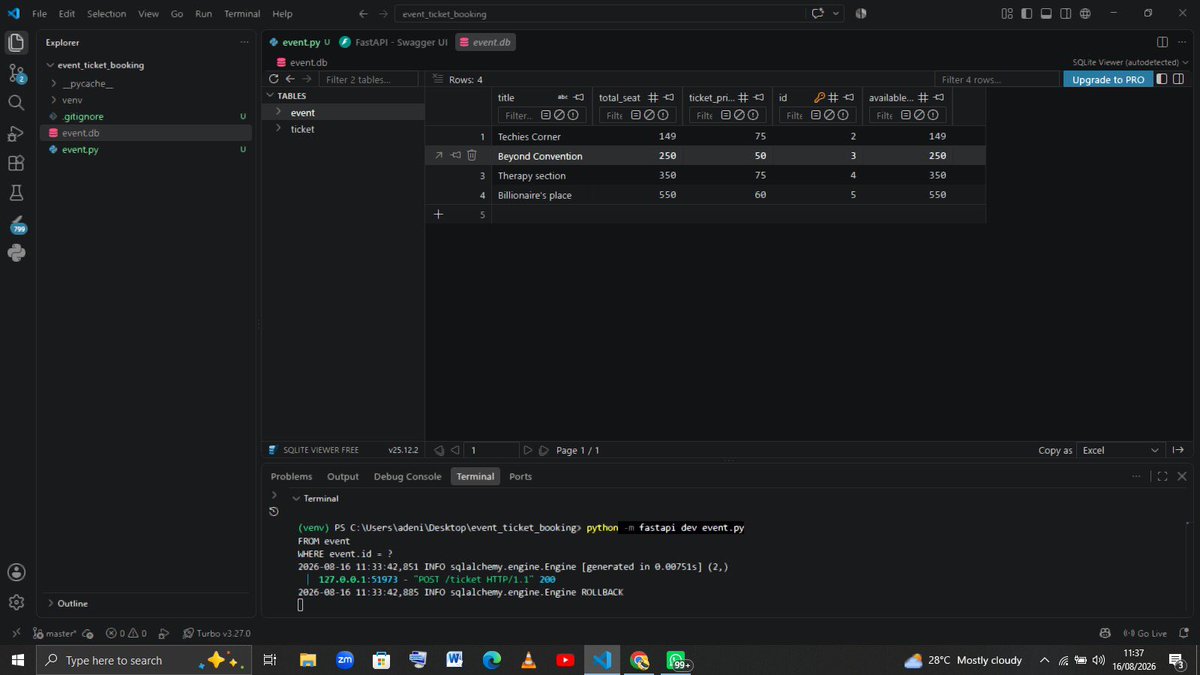Open Source Control view in activity bar
The height and width of the screenshot is (675, 1200).
[x=16, y=72]
